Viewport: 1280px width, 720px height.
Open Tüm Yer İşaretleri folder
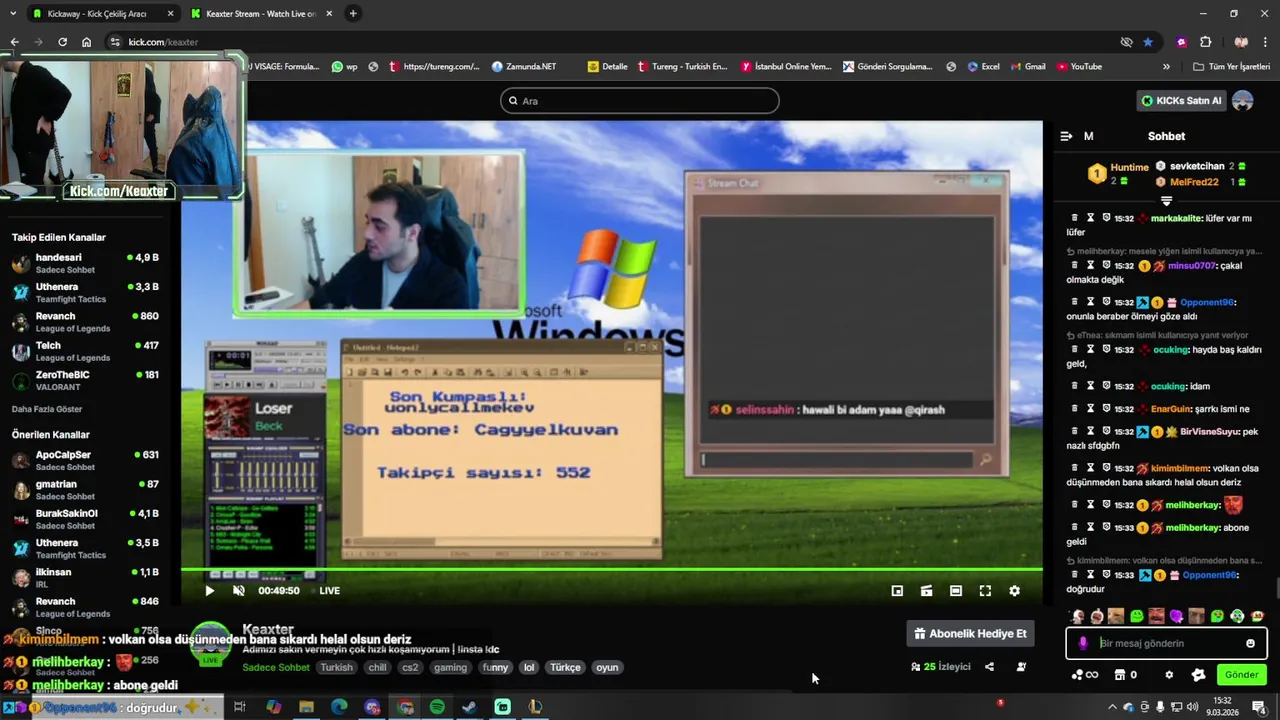1231,67
